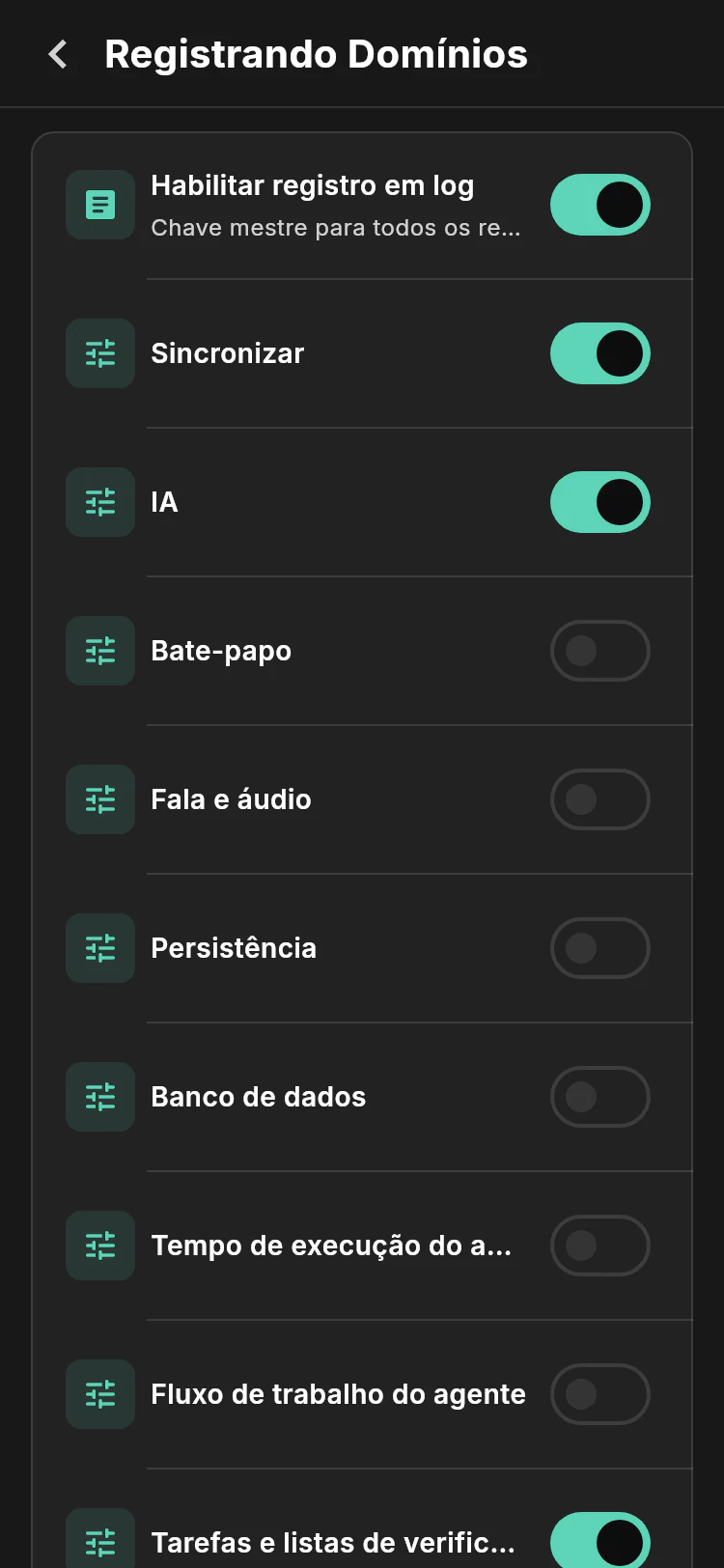724x1568 pixels.
Task: Turn off the Sincronizar toggle
Action: click(x=600, y=353)
